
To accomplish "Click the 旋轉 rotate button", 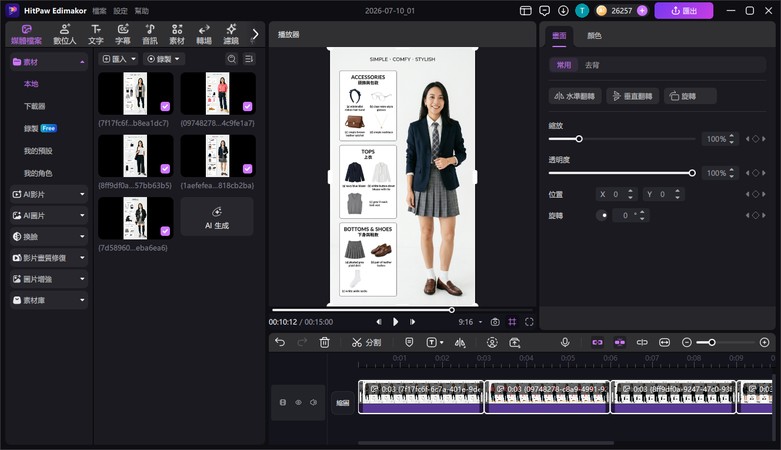I will click(x=690, y=96).
